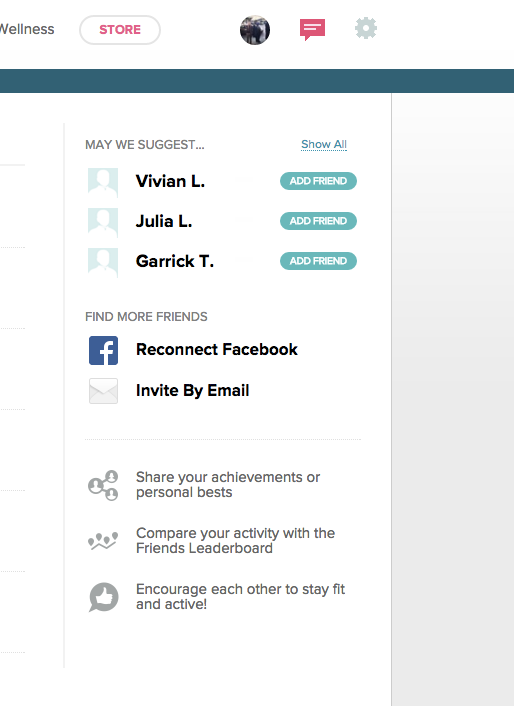The image size is (514, 706).
Task: Click the Friends Leaderboard people icon
Action: [103, 541]
